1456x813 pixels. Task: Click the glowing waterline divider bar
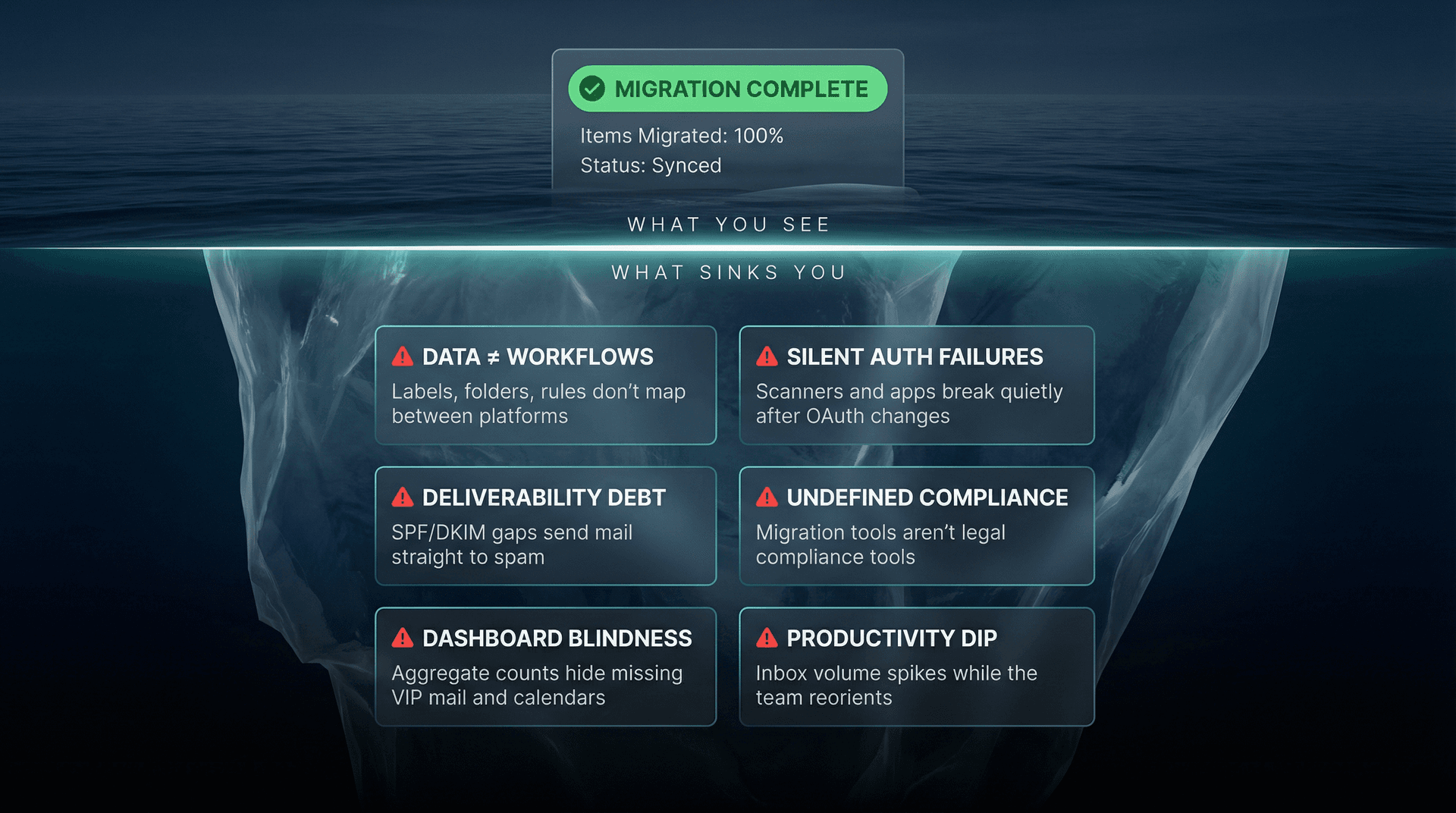pos(727,246)
